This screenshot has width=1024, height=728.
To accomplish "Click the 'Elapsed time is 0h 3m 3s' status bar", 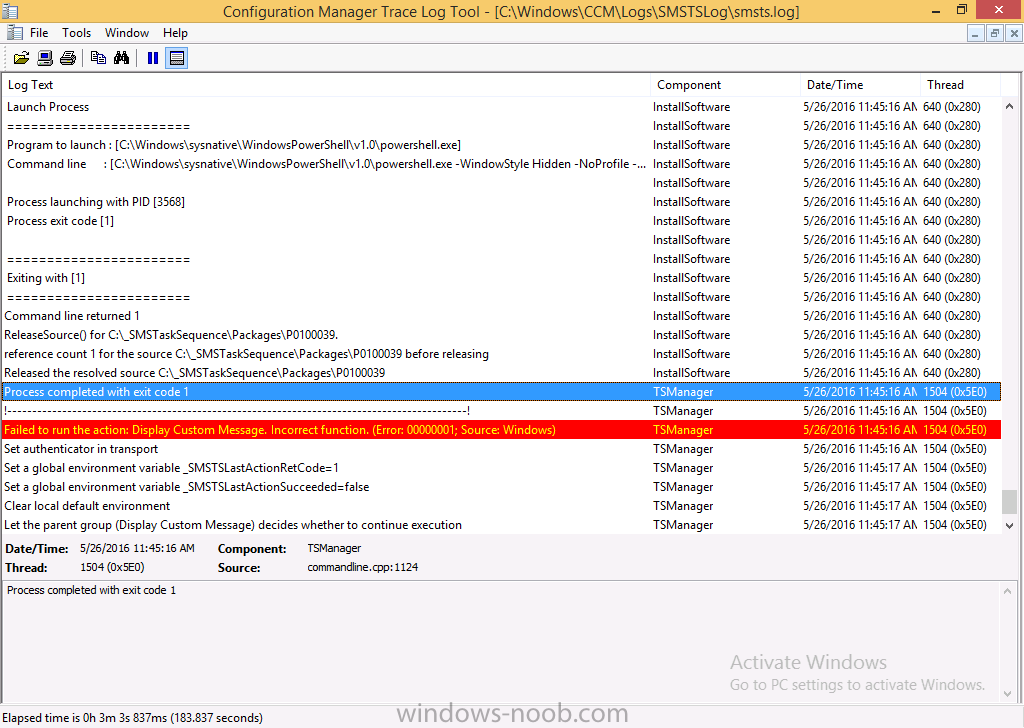I will [133, 718].
